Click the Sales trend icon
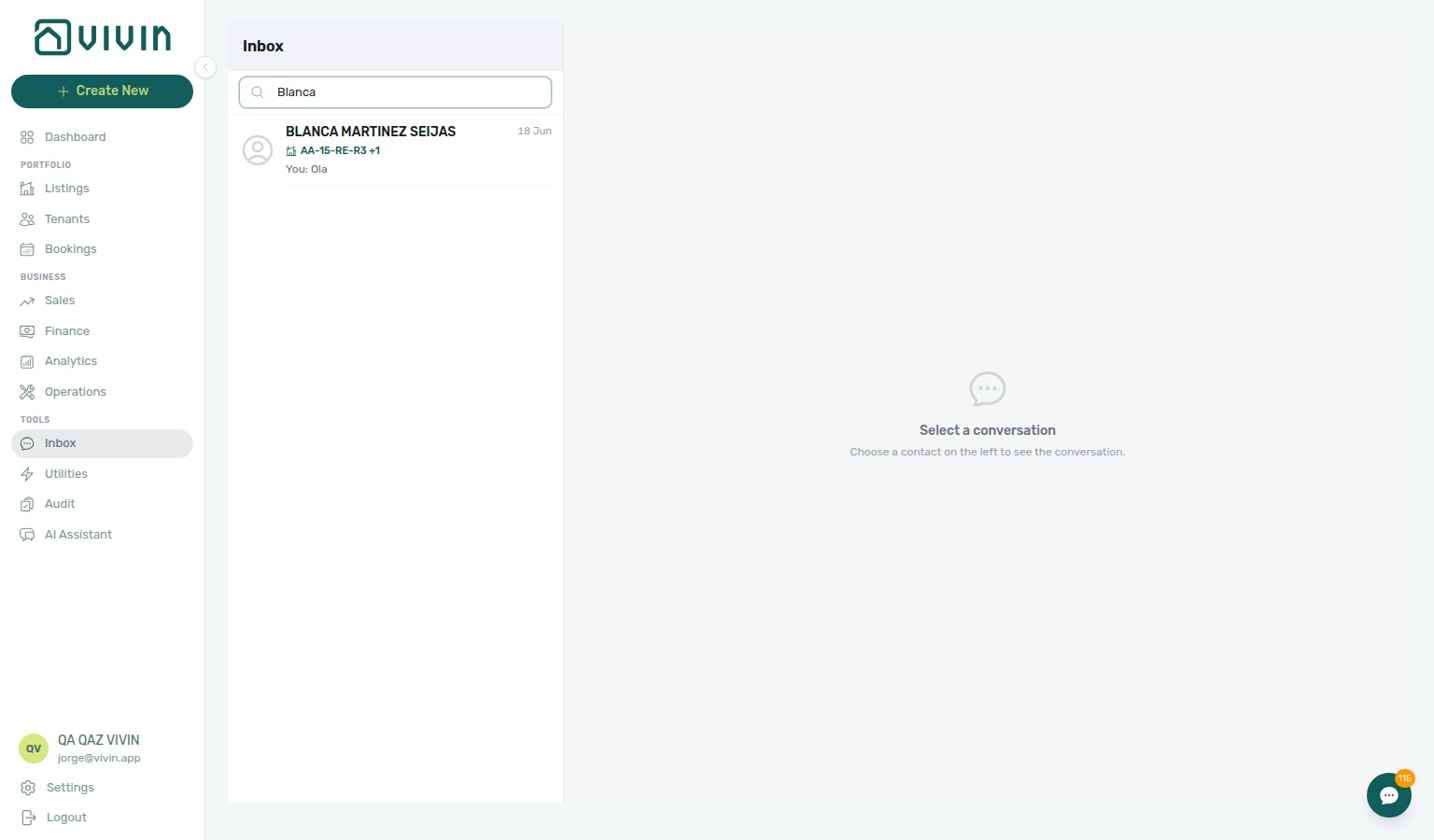This screenshot has height=840, width=1434. tap(27, 301)
